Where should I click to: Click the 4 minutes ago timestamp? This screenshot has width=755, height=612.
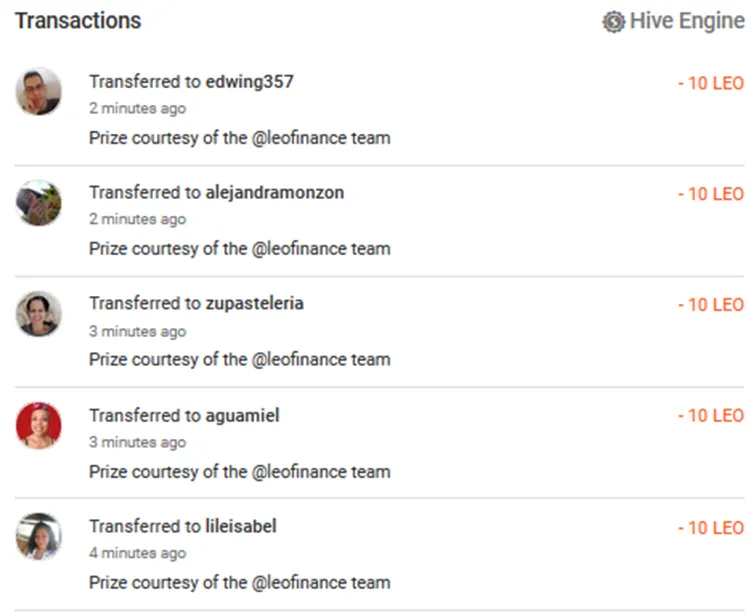138,553
